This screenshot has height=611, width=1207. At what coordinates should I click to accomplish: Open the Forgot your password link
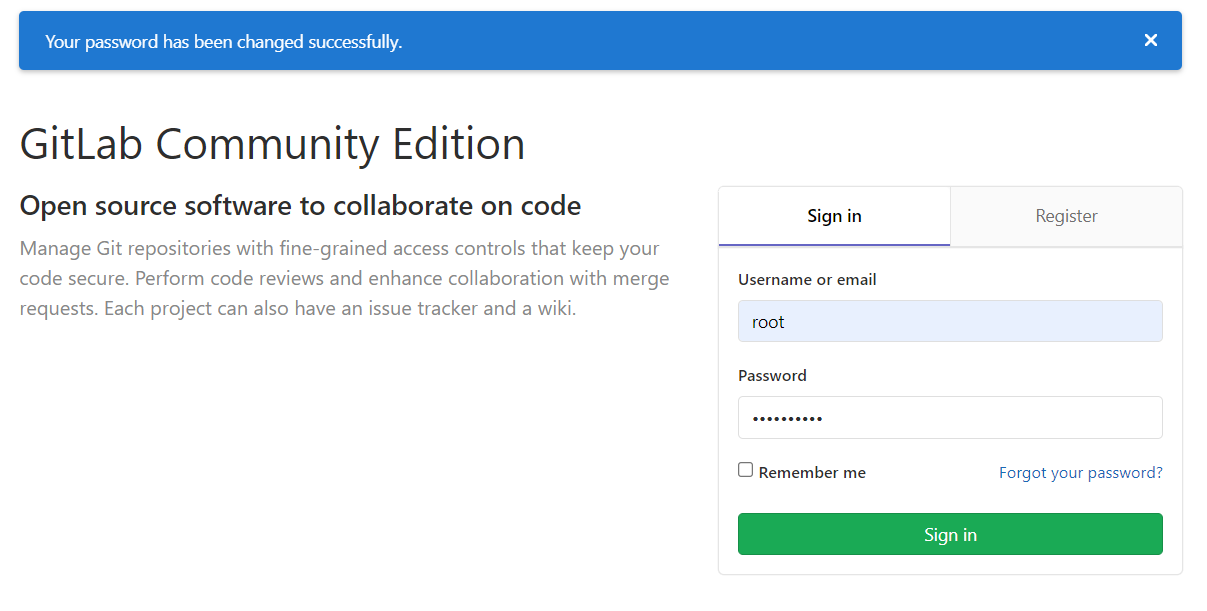point(1080,472)
